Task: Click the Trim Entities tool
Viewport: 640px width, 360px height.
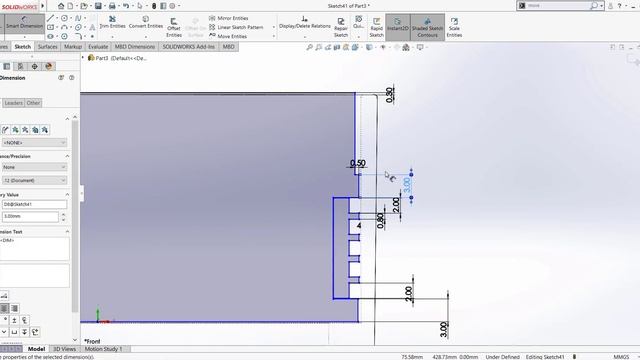Action: (x=112, y=22)
